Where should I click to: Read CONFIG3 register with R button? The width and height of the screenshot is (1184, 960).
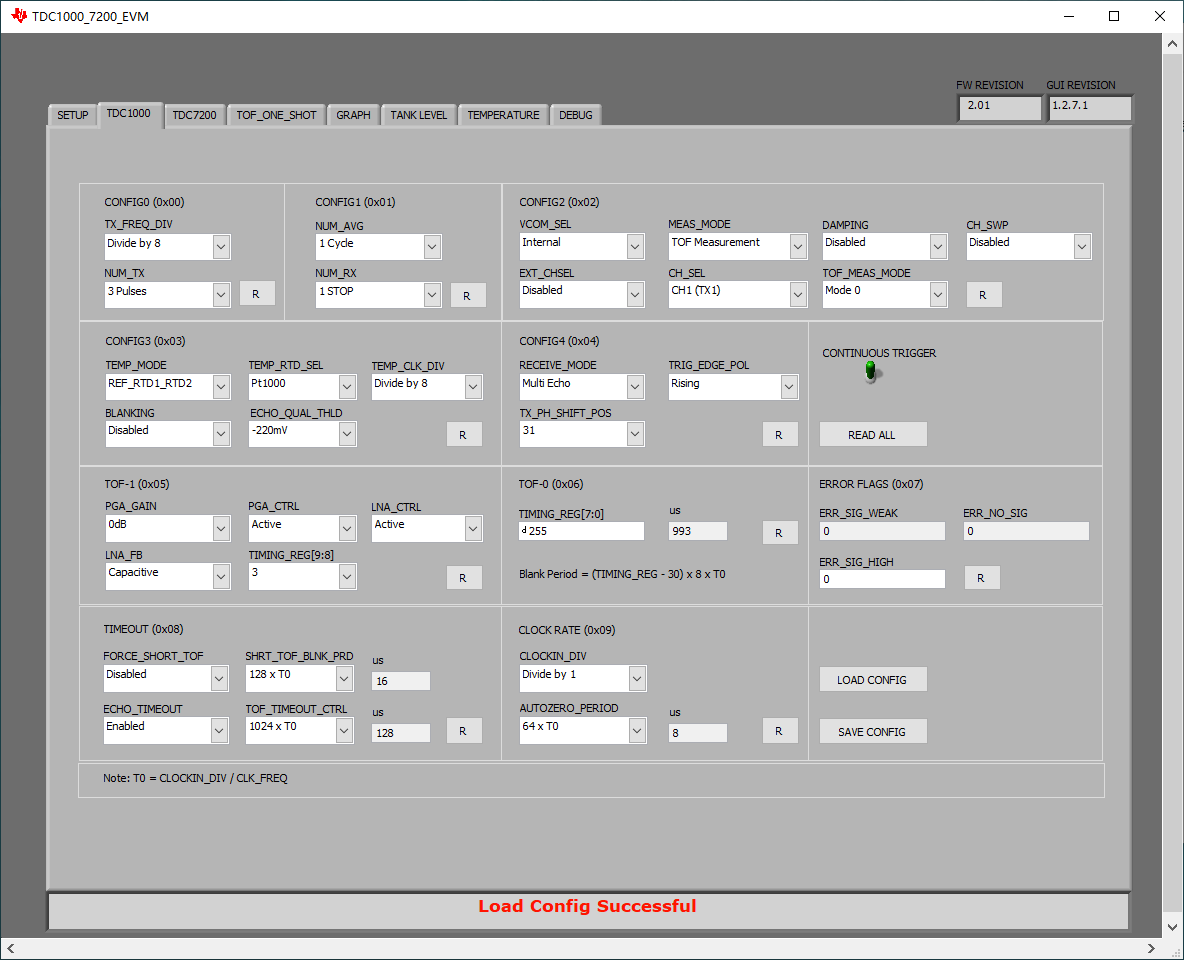tap(463, 434)
